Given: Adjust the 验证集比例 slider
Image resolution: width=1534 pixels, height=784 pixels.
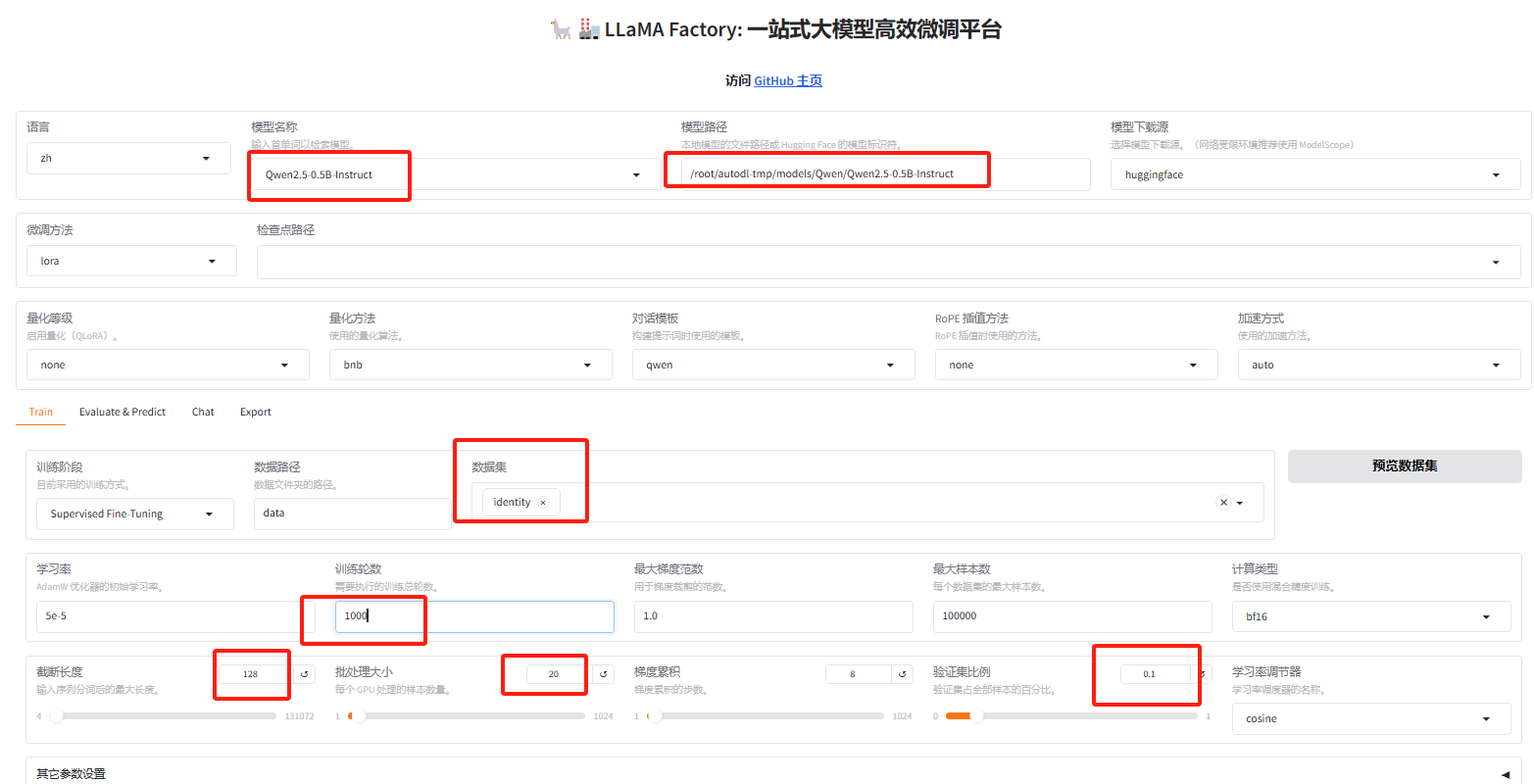Looking at the screenshot, I should [1071, 716].
